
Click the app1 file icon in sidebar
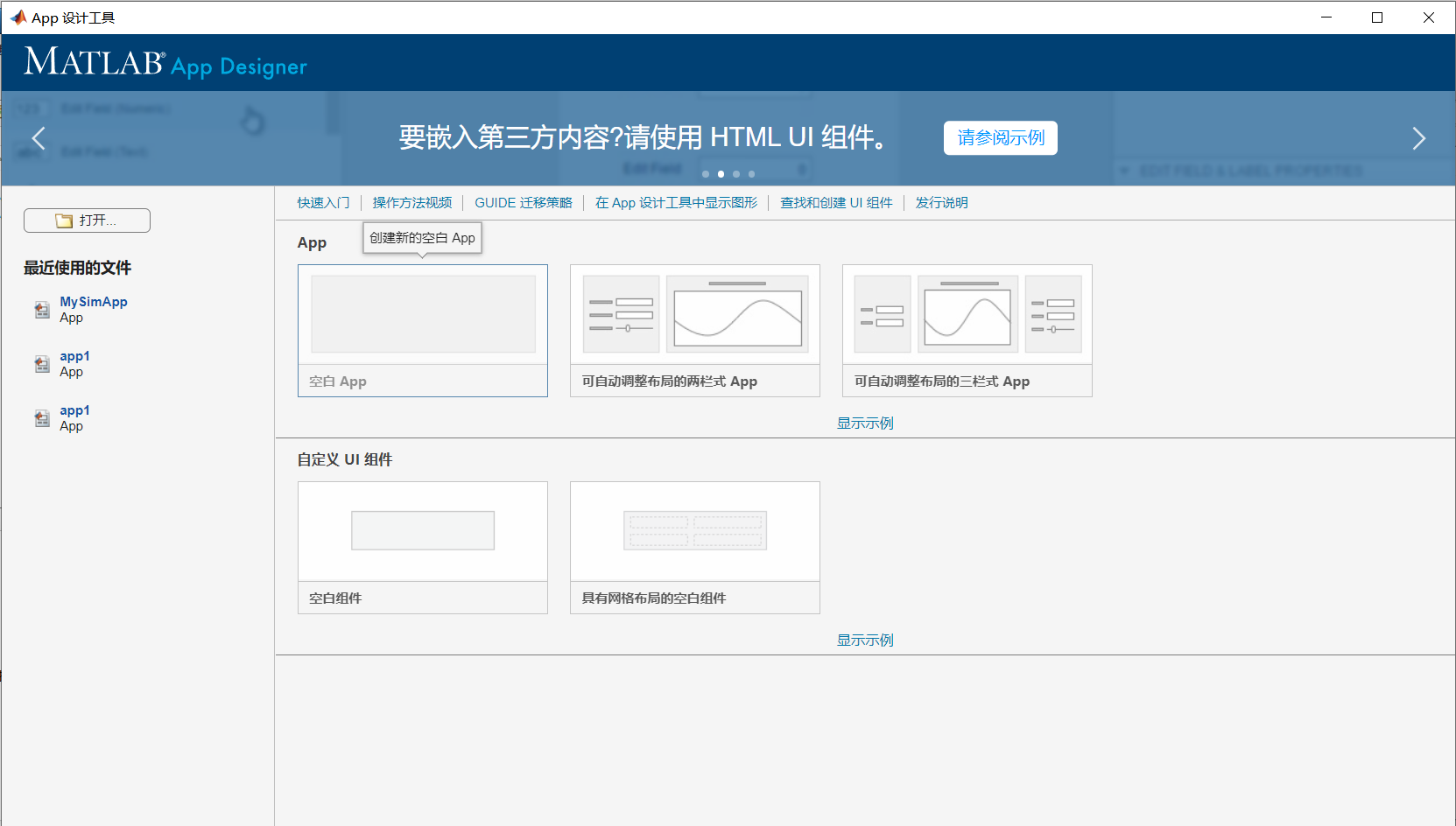41,364
